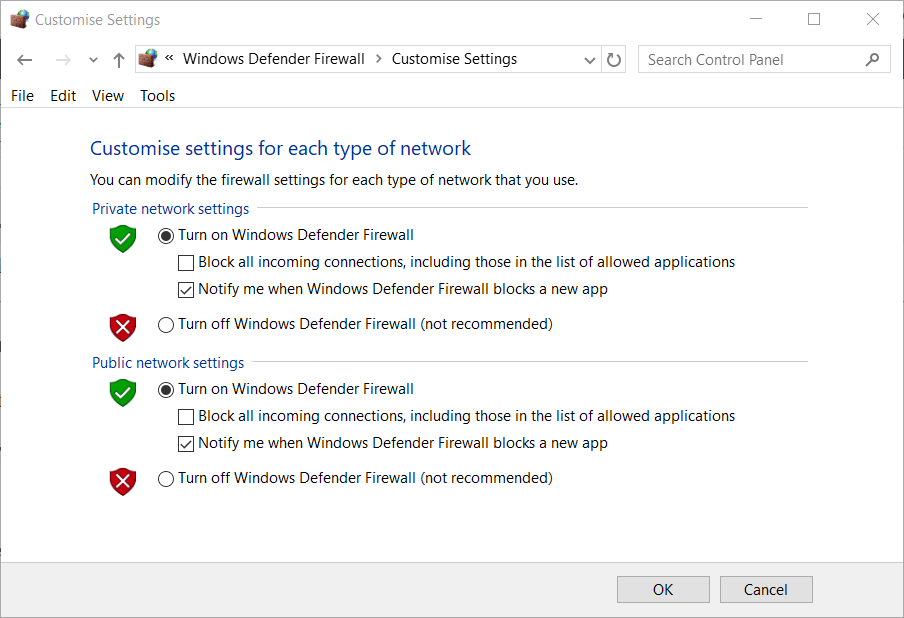Open the Tools menu
This screenshot has width=904, height=618.
point(157,96)
